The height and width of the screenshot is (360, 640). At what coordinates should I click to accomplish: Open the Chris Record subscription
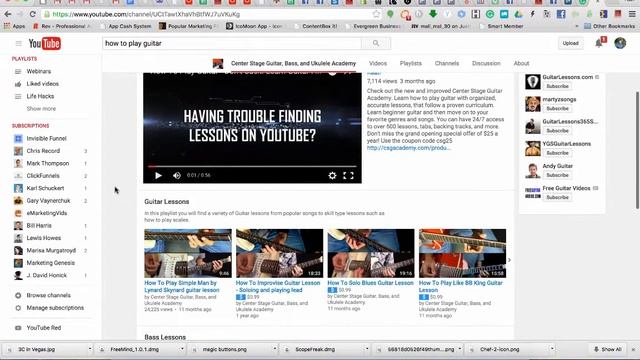click(x=43, y=151)
